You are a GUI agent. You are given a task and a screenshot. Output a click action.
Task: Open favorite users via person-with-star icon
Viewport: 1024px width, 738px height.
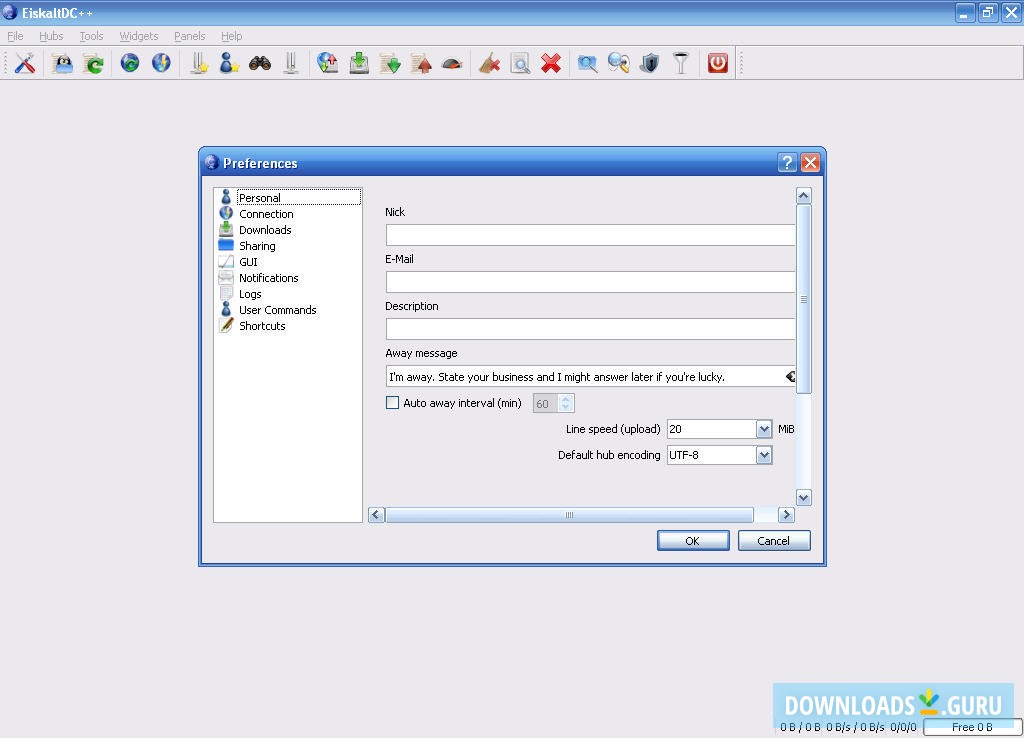[x=229, y=63]
